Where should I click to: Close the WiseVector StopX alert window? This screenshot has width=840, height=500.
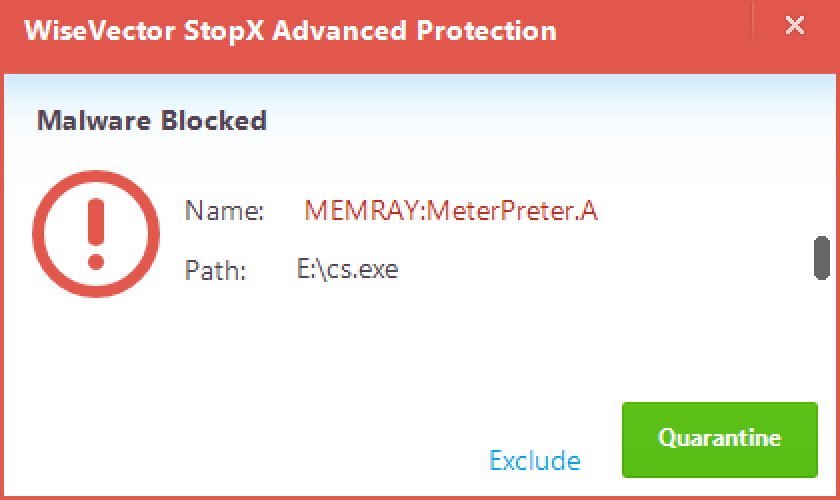[795, 27]
